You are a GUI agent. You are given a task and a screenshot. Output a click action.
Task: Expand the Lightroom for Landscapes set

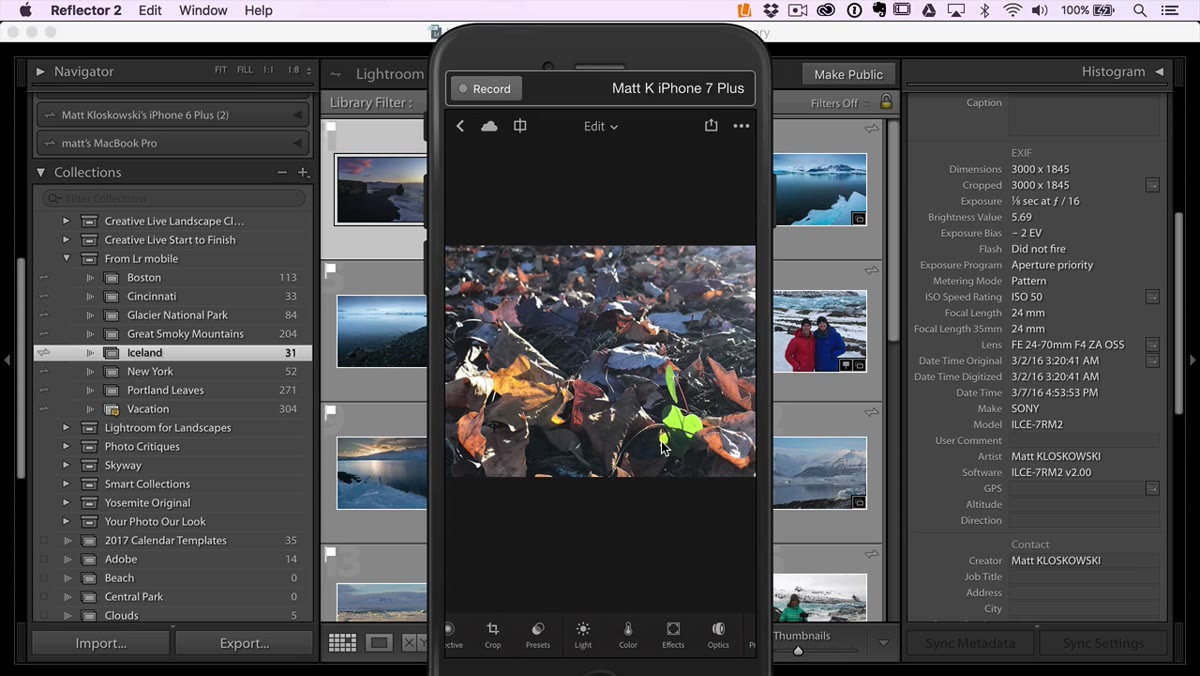[x=66, y=428]
